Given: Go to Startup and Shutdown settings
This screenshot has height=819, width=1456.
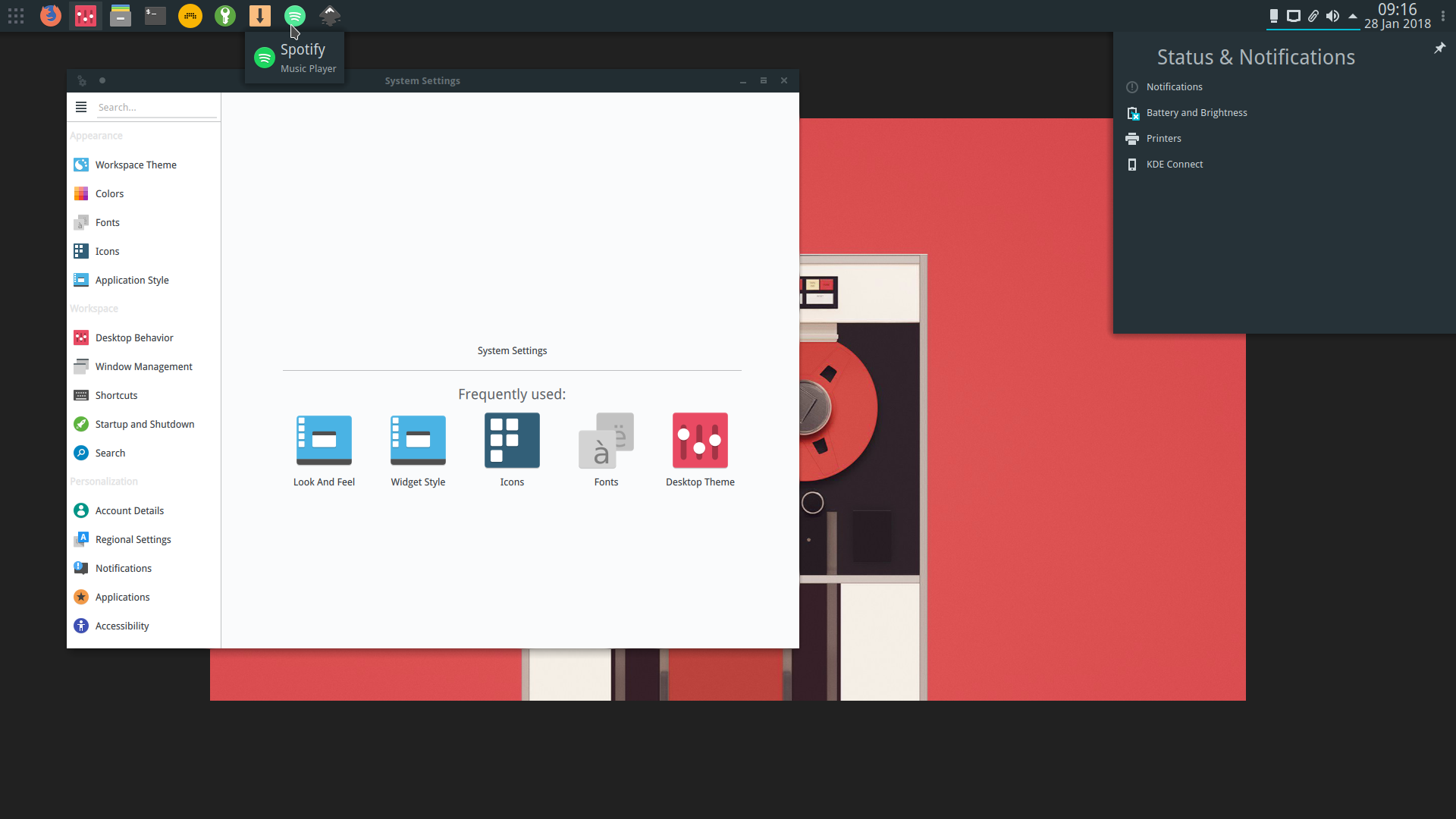Looking at the screenshot, I should [x=144, y=424].
